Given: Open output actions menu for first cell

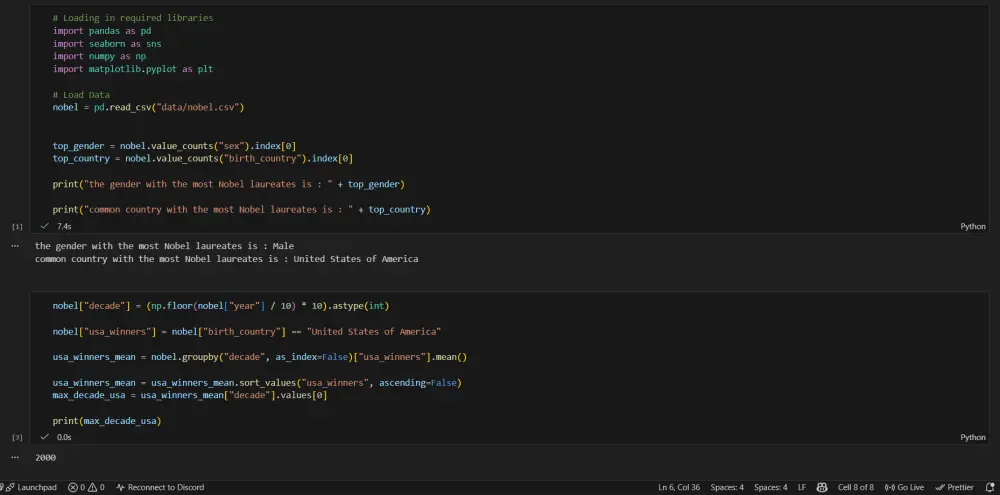Looking at the screenshot, I should (x=15, y=246).
